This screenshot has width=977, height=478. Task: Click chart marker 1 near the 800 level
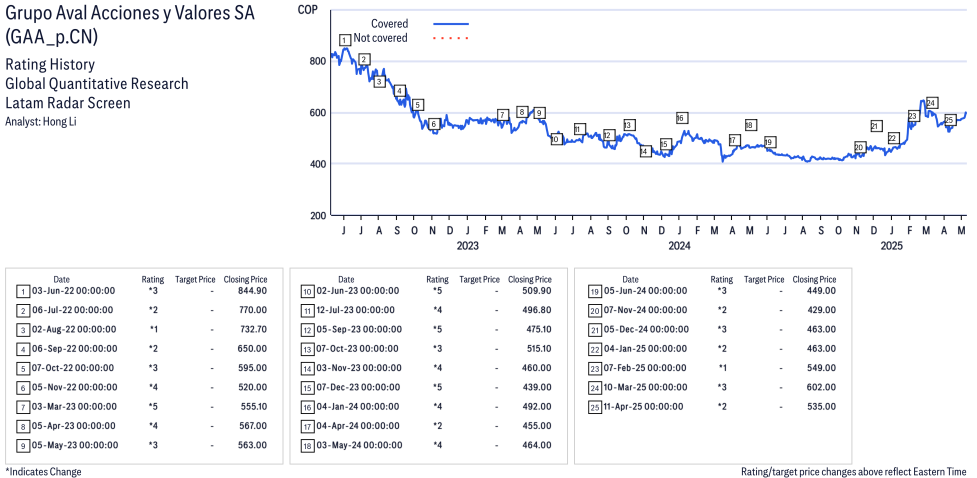coord(345,40)
